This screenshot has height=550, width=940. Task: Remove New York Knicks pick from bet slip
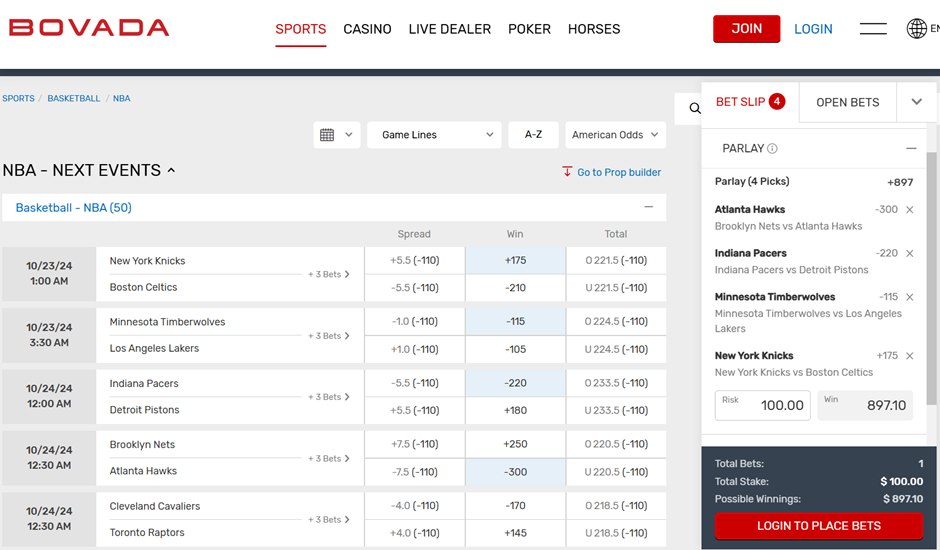coord(909,356)
